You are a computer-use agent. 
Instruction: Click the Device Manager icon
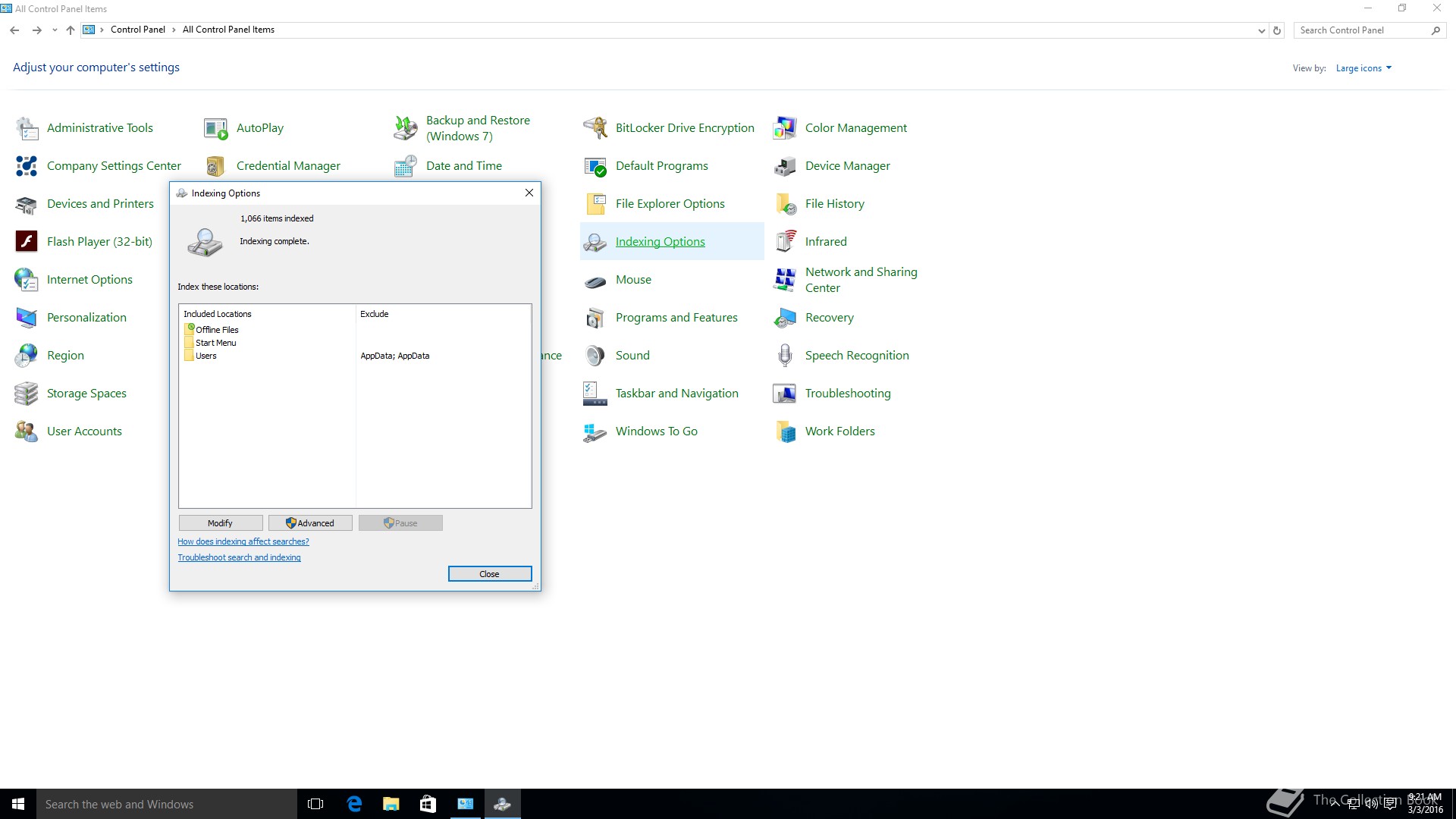(785, 166)
